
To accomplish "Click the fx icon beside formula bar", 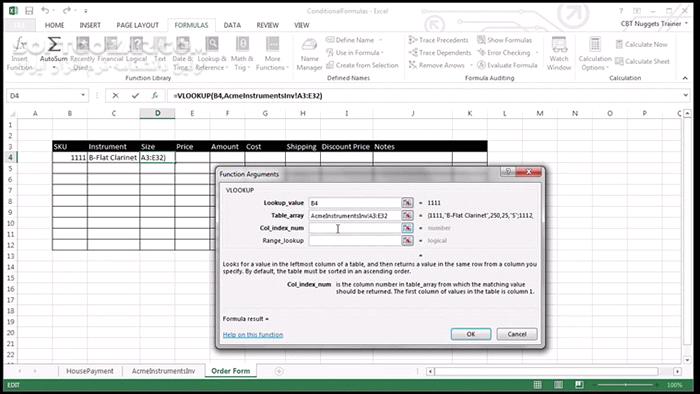I will pyautogui.click(x=154, y=95).
